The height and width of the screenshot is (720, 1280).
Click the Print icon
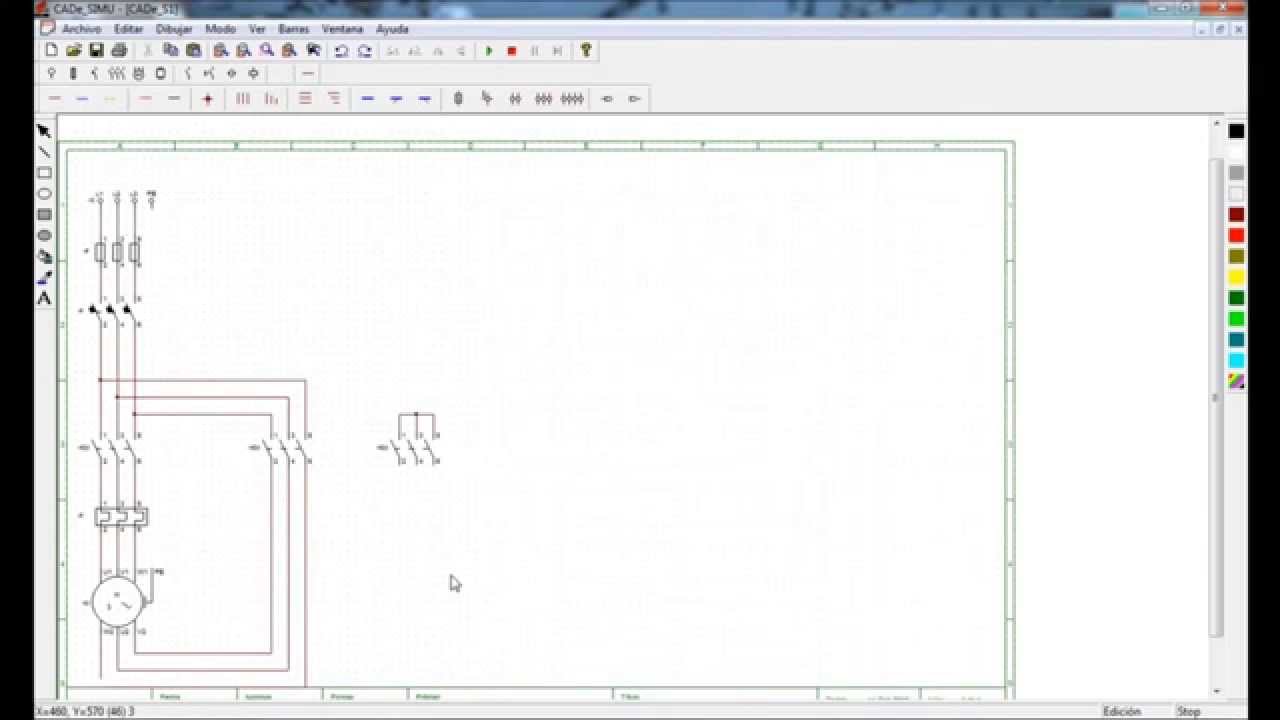(x=119, y=50)
